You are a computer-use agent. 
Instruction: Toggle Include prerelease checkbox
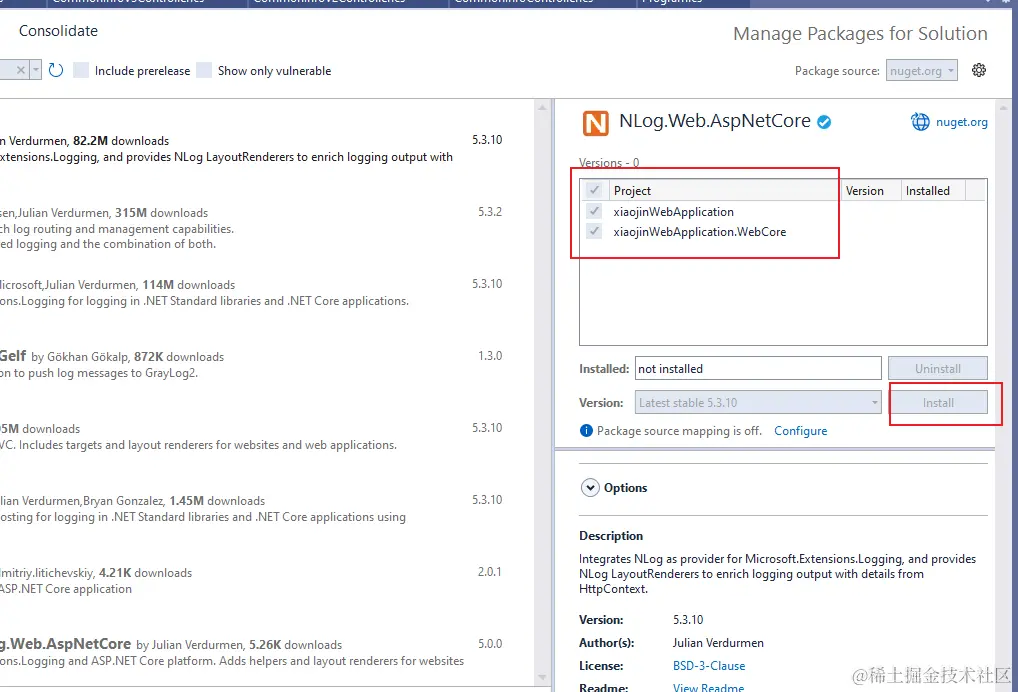(x=81, y=70)
